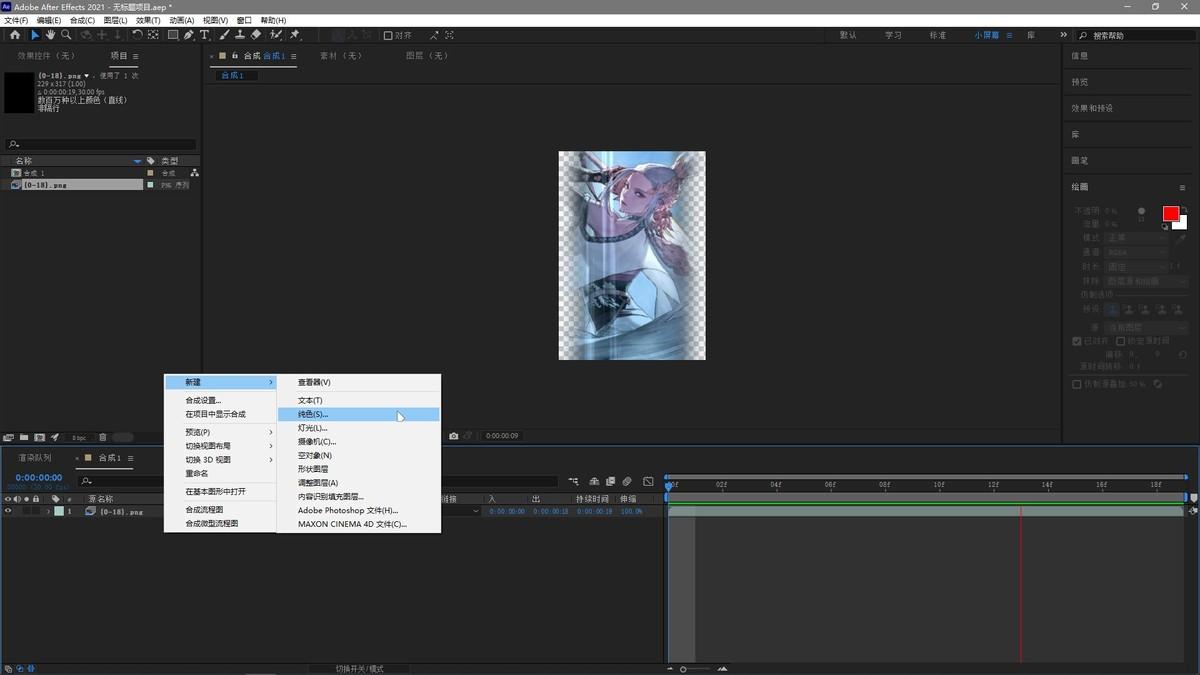This screenshot has width=1200, height=675.
Task: Open the 效果(T) menu in menu bar
Action: click(x=148, y=20)
